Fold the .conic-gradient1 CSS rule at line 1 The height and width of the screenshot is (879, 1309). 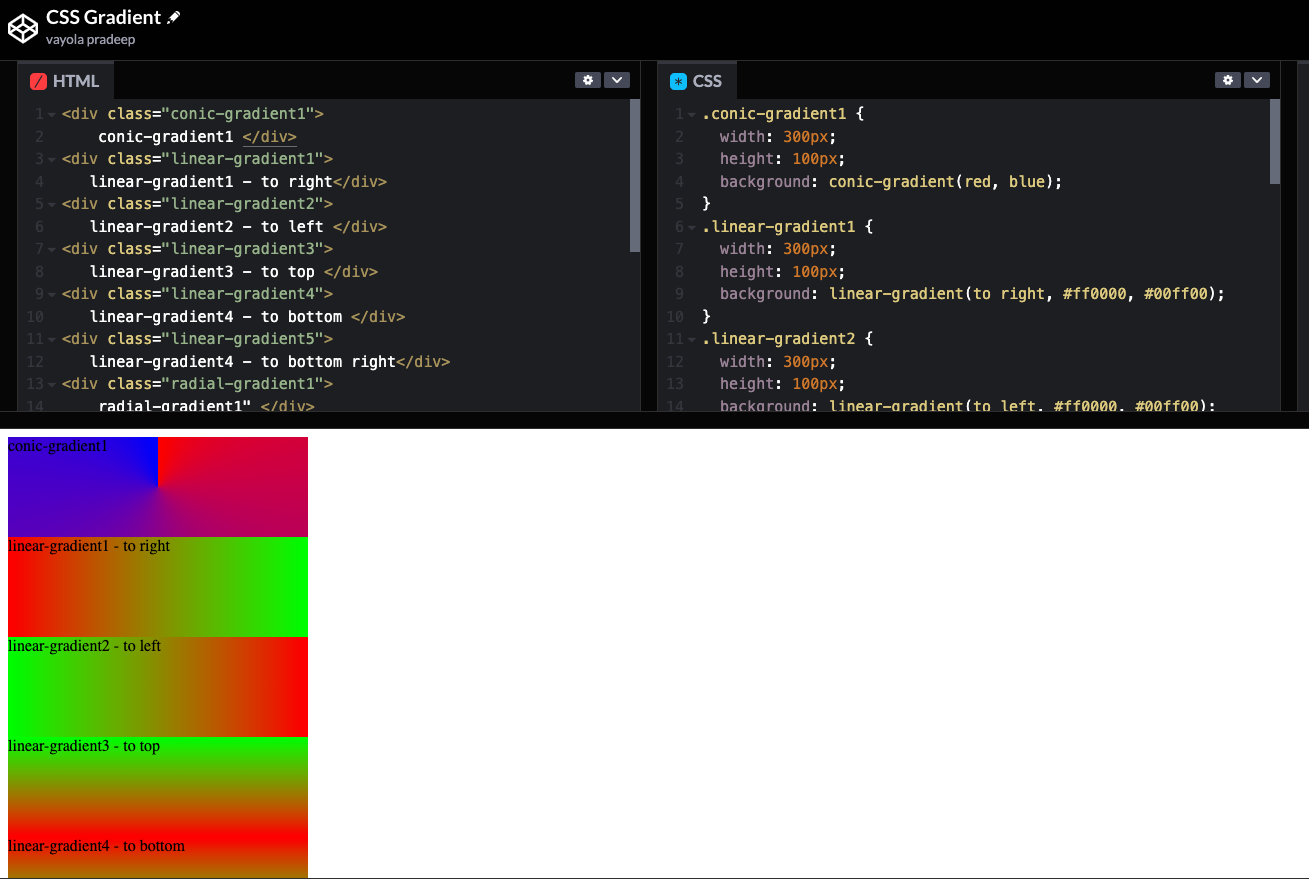coord(691,115)
